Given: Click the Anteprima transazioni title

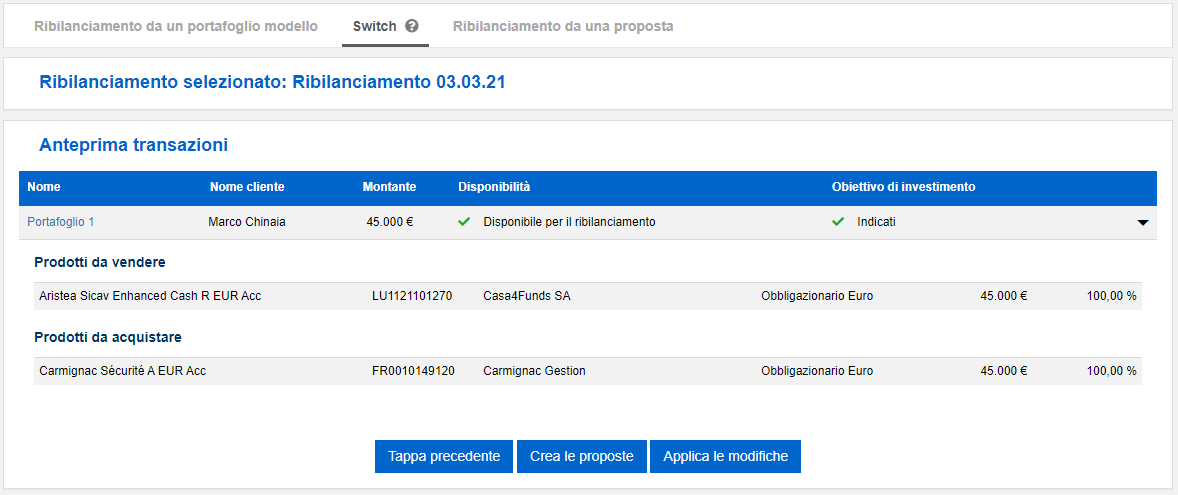Looking at the screenshot, I should click(x=134, y=145).
